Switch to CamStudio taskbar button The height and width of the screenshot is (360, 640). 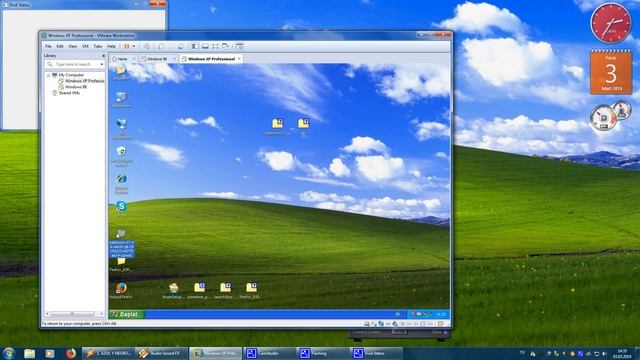(269, 353)
